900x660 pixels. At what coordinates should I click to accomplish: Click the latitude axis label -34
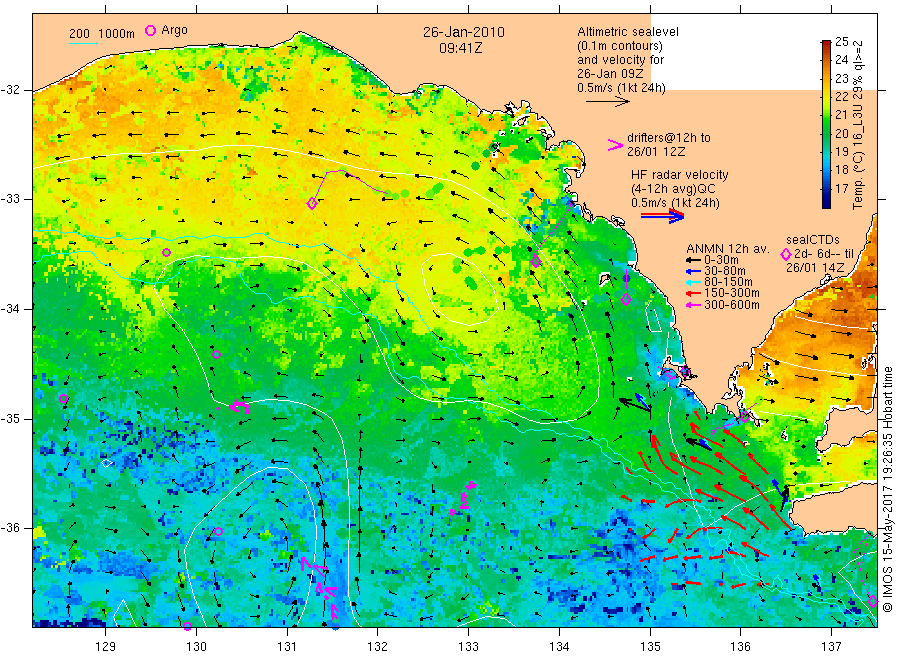coord(11,309)
